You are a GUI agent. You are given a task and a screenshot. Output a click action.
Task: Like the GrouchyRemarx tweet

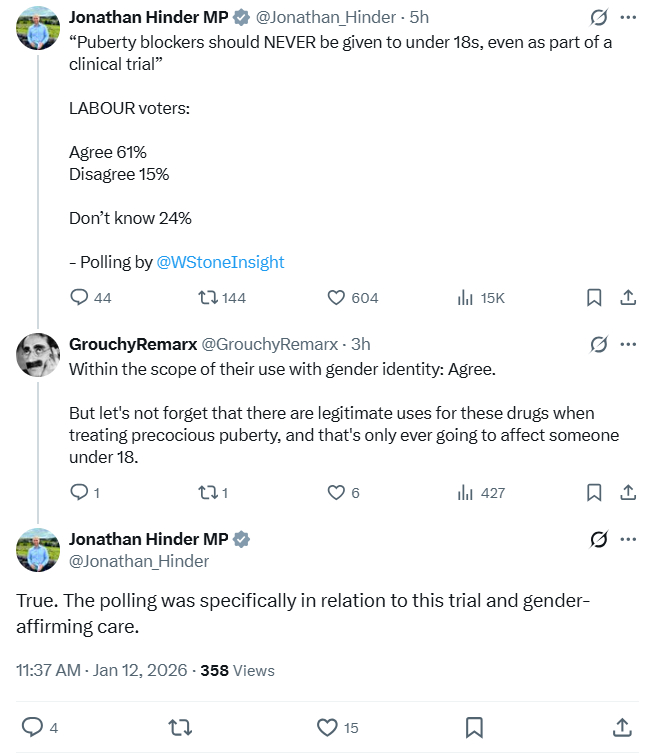[337, 492]
